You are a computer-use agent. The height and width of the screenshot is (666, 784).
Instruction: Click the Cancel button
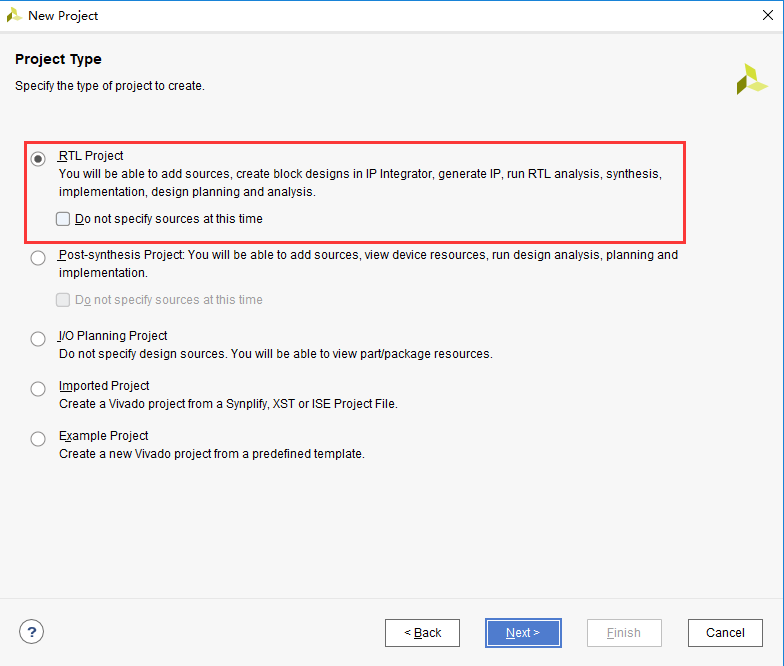pos(726,633)
